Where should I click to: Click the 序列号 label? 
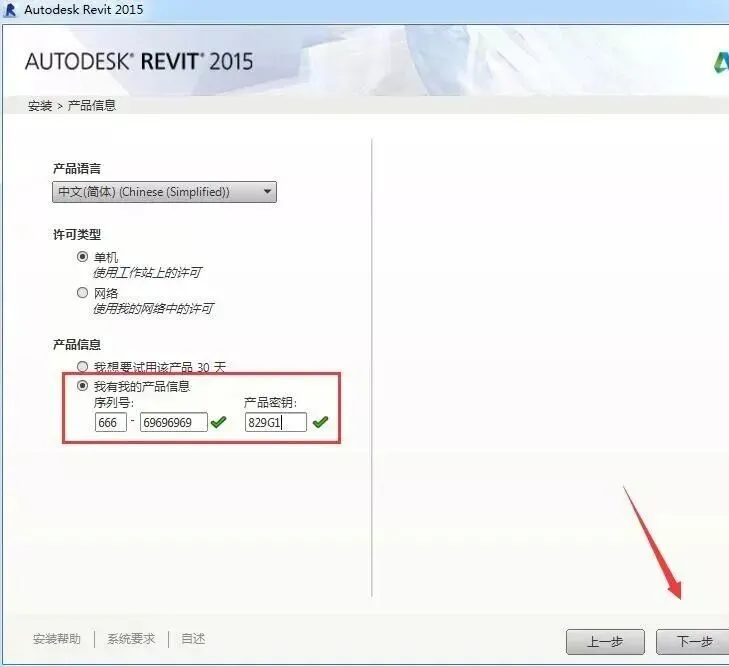click(114, 402)
